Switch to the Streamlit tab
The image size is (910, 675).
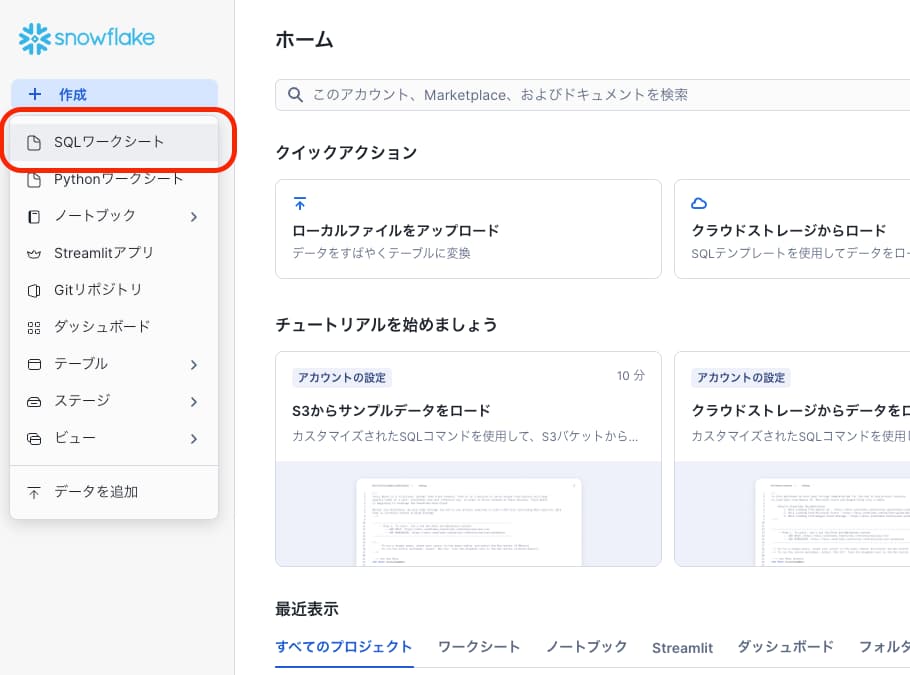pyautogui.click(x=682, y=648)
